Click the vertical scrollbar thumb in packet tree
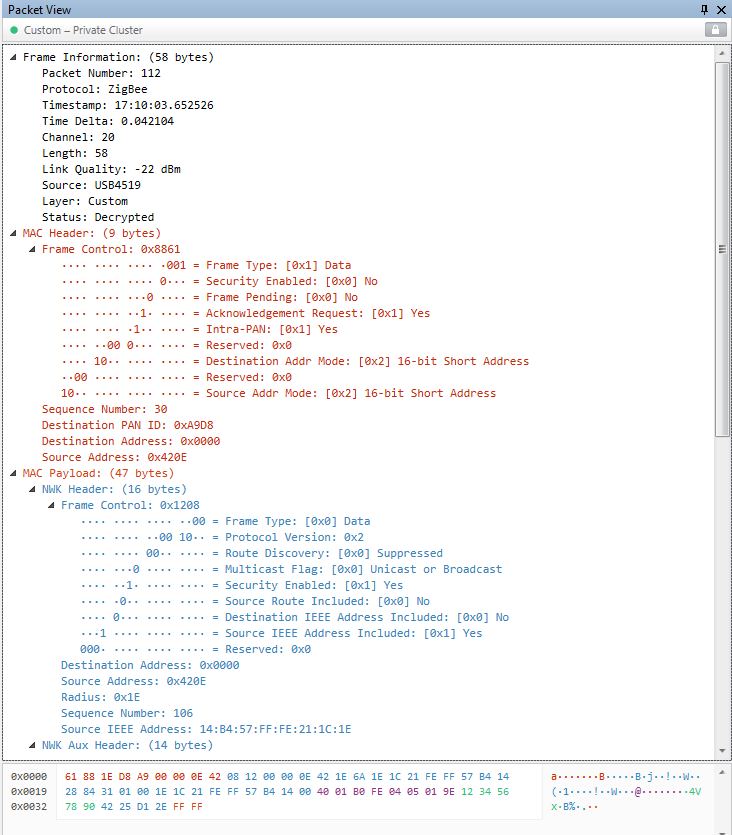 723,248
